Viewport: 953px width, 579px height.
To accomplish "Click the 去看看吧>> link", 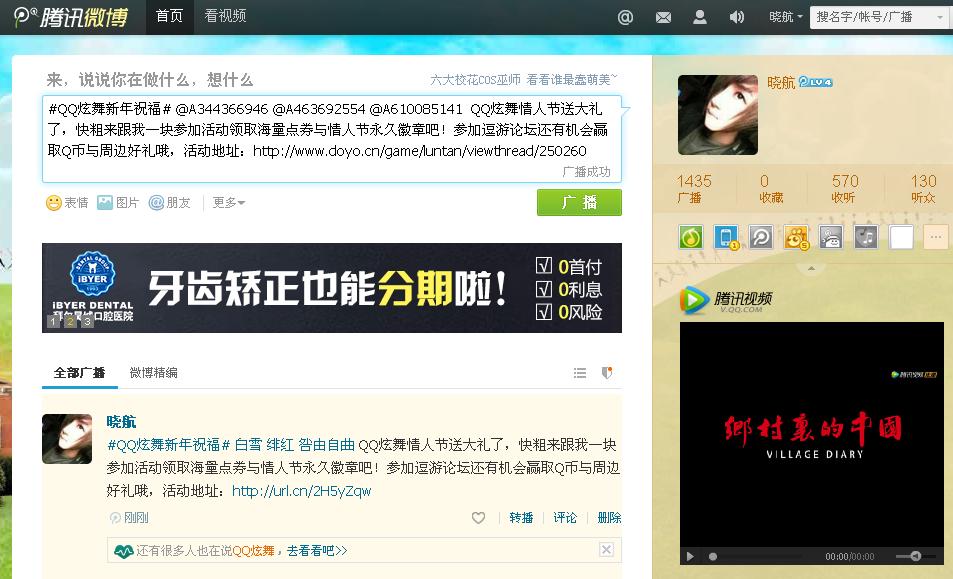I will click(x=317, y=551).
